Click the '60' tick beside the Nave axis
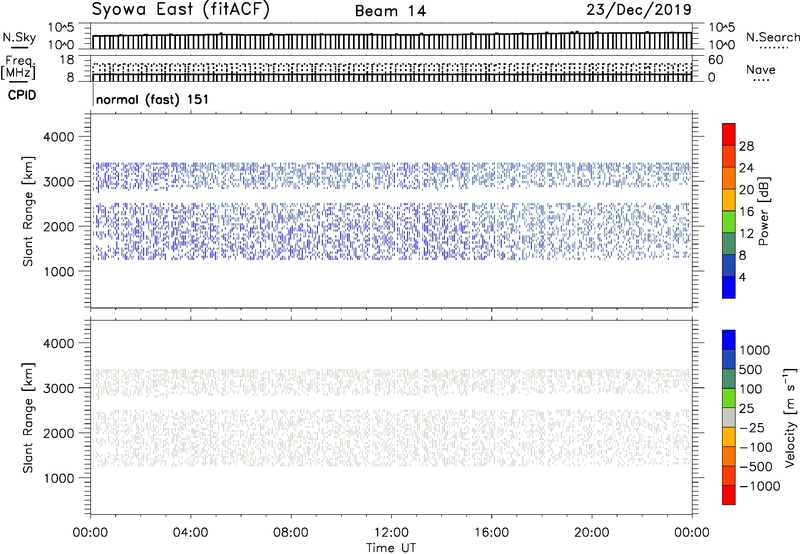The width and height of the screenshot is (800, 554). [x=716, y=60]
